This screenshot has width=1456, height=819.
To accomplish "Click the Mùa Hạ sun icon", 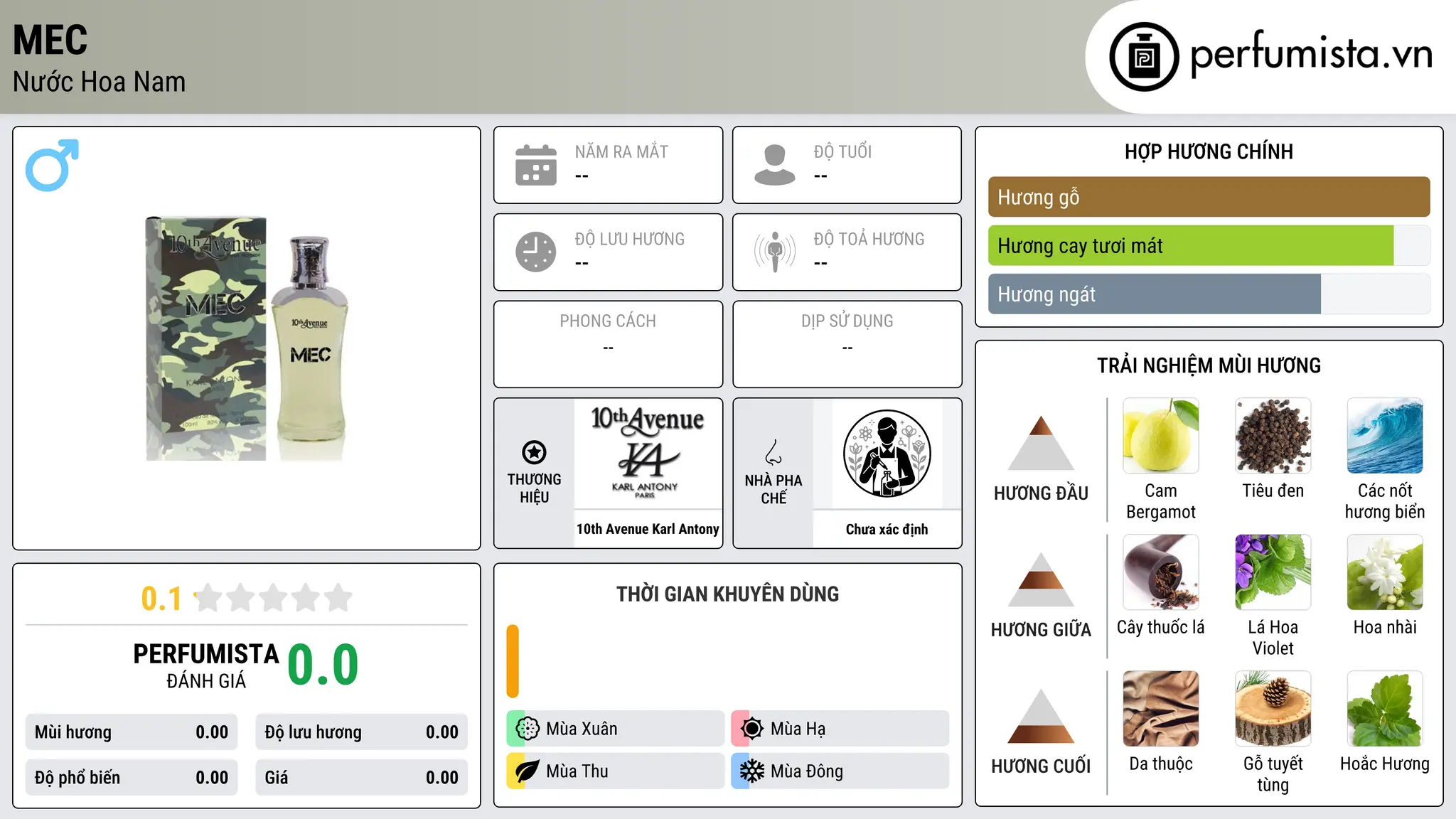I will [751, 729].
